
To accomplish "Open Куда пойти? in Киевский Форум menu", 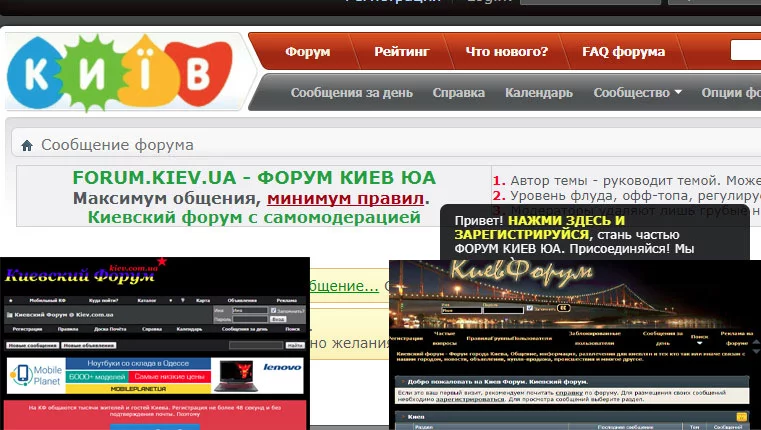I will click(x=104, y=300).
